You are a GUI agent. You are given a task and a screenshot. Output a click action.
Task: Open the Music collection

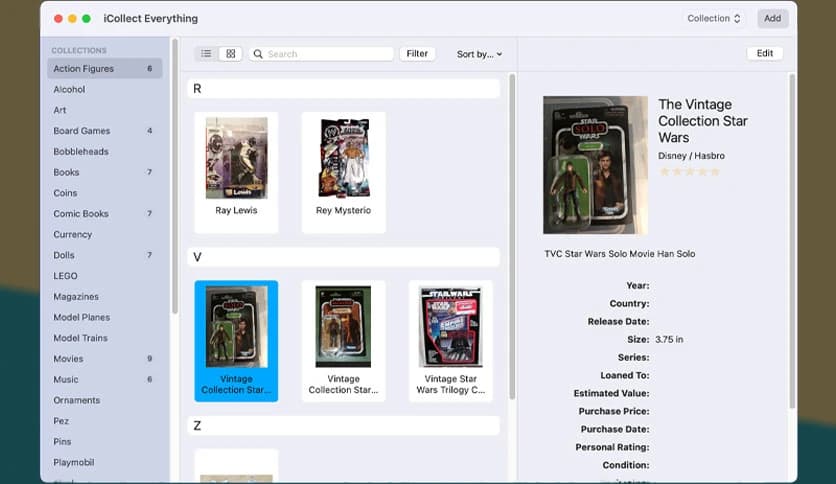(104, 380)
